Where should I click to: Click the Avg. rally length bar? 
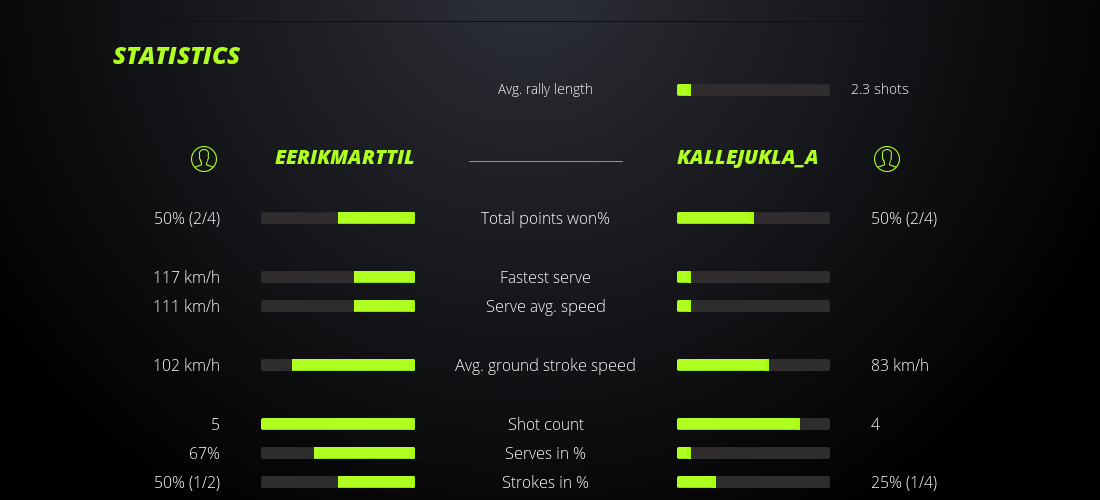[753, 90]
